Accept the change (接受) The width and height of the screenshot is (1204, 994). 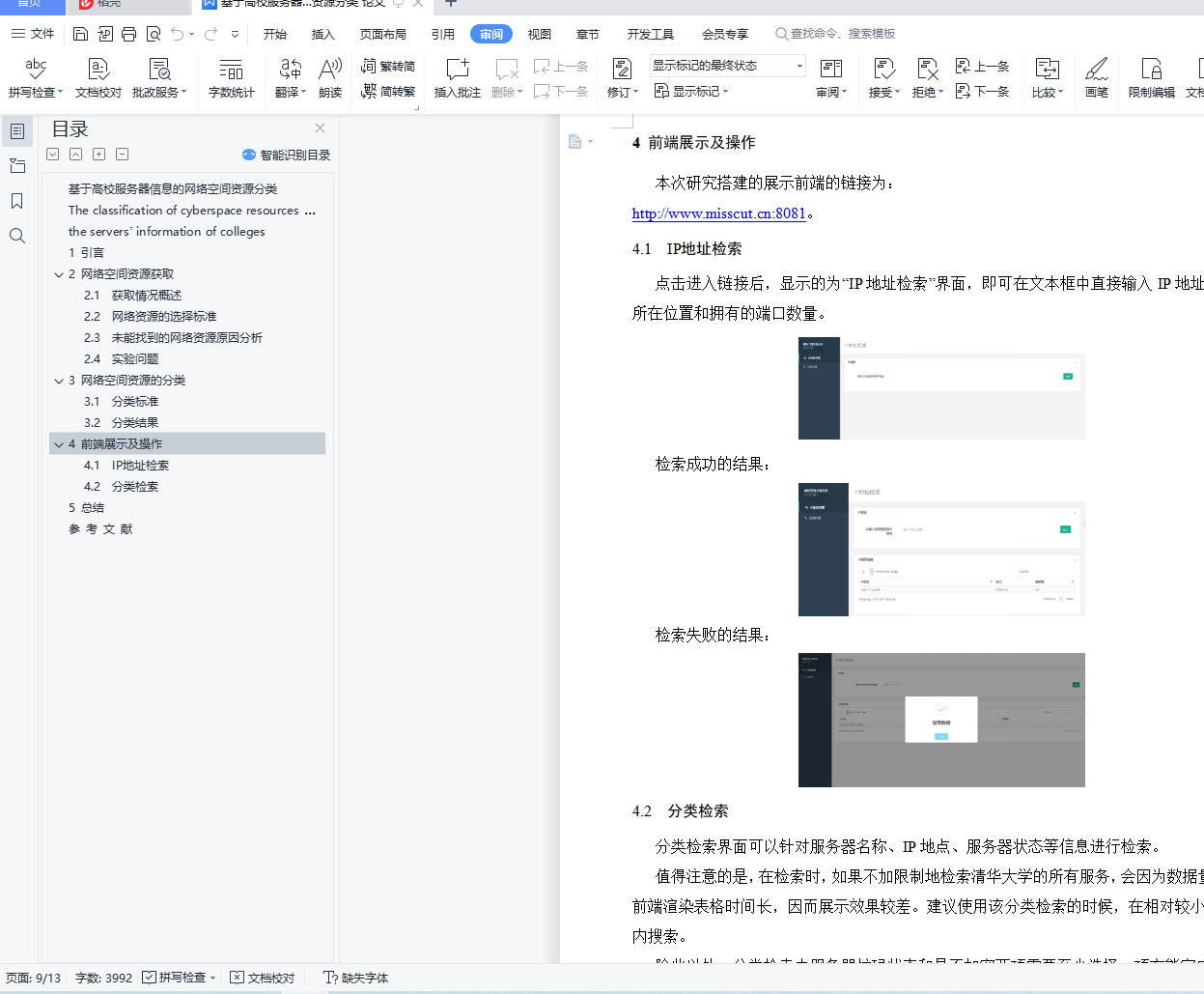pyautogui.click(x=883, y=78)
